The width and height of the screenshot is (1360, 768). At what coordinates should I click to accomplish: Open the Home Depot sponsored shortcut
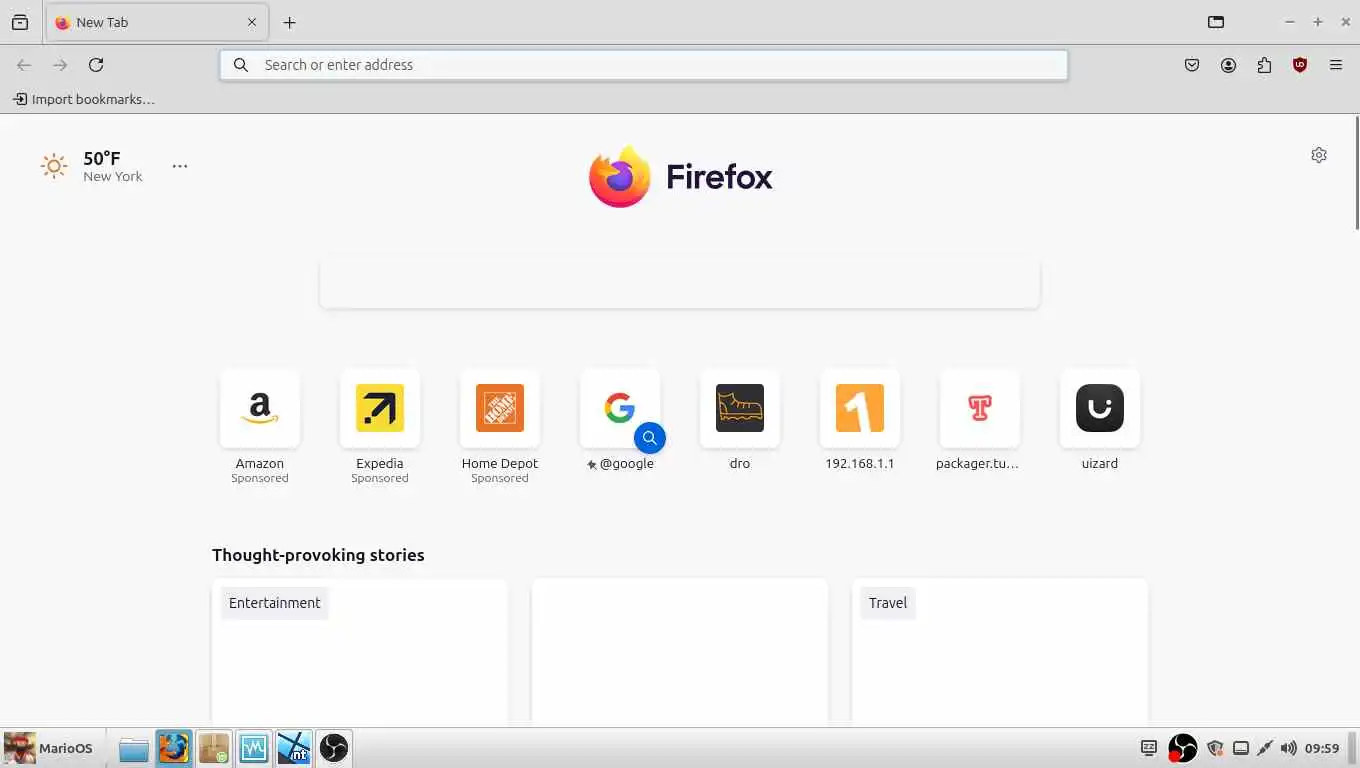pyautogui.click(x=500, y=428)
